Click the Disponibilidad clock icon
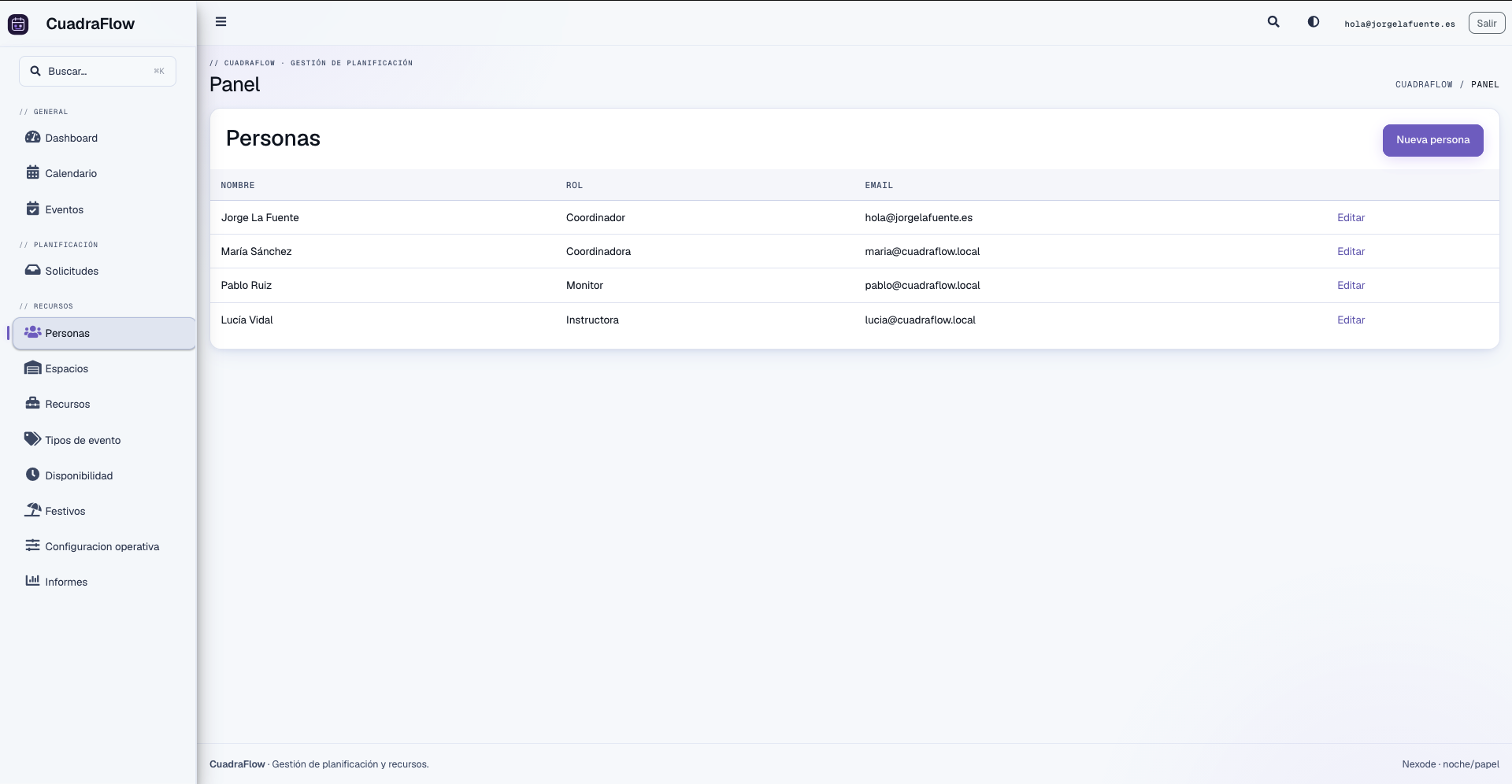This screenshot has width=1512, height=784. tap(32, 475)
